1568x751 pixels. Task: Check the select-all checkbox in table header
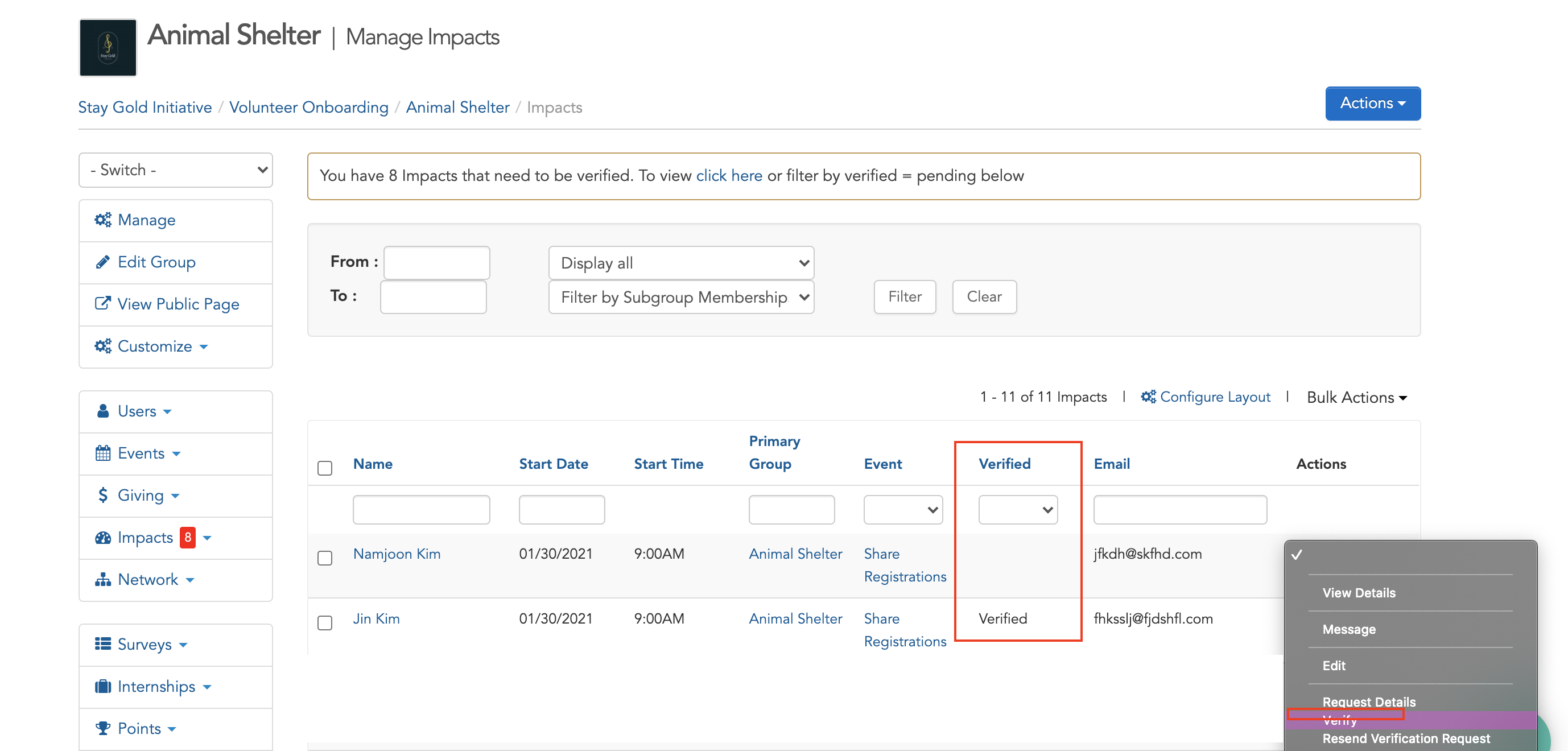tap(325, 468)
